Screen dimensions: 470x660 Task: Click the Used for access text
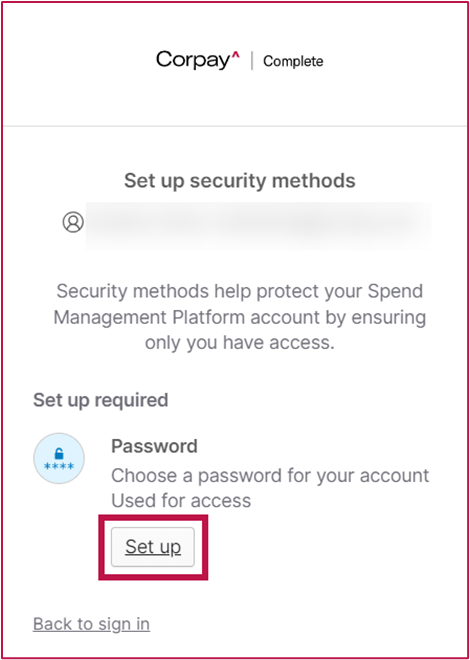pos(181,500)
